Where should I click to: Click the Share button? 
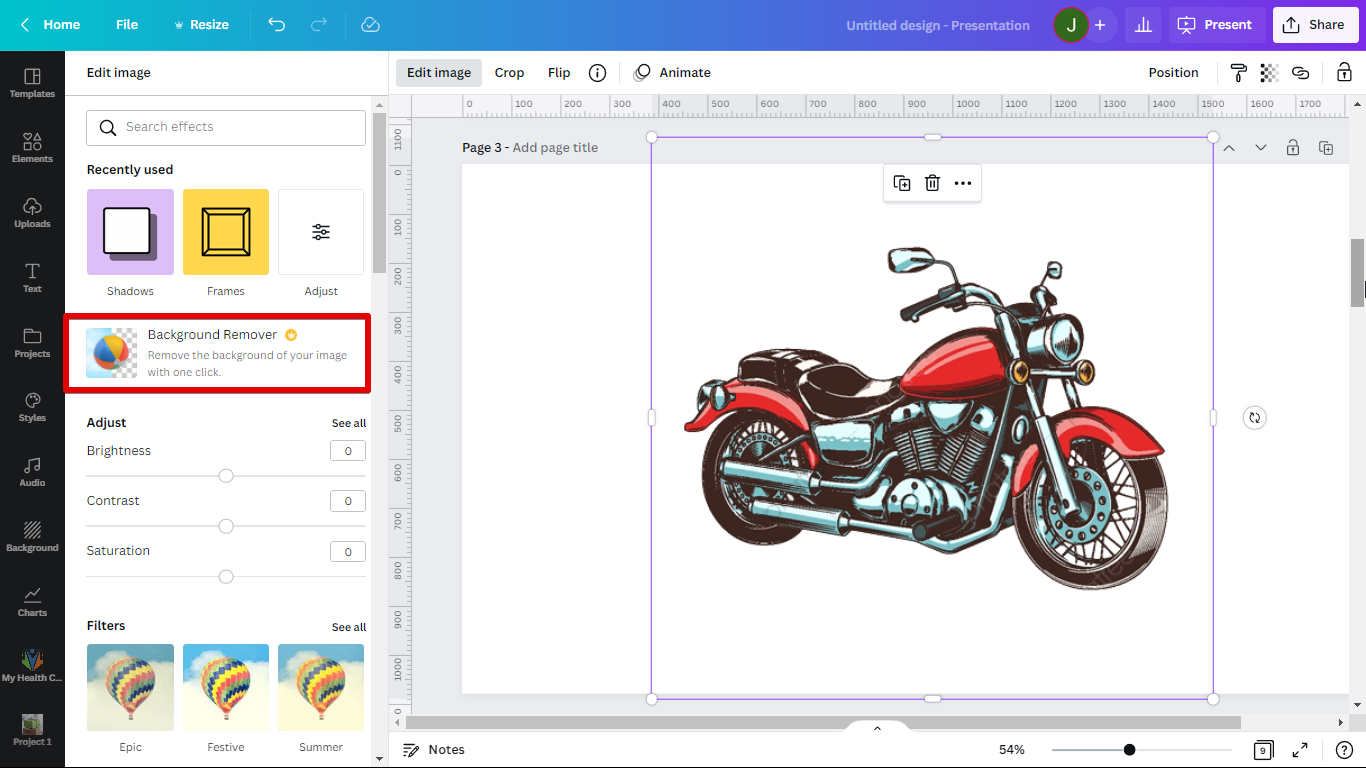pyautogui.click(x=1314, y=25)
